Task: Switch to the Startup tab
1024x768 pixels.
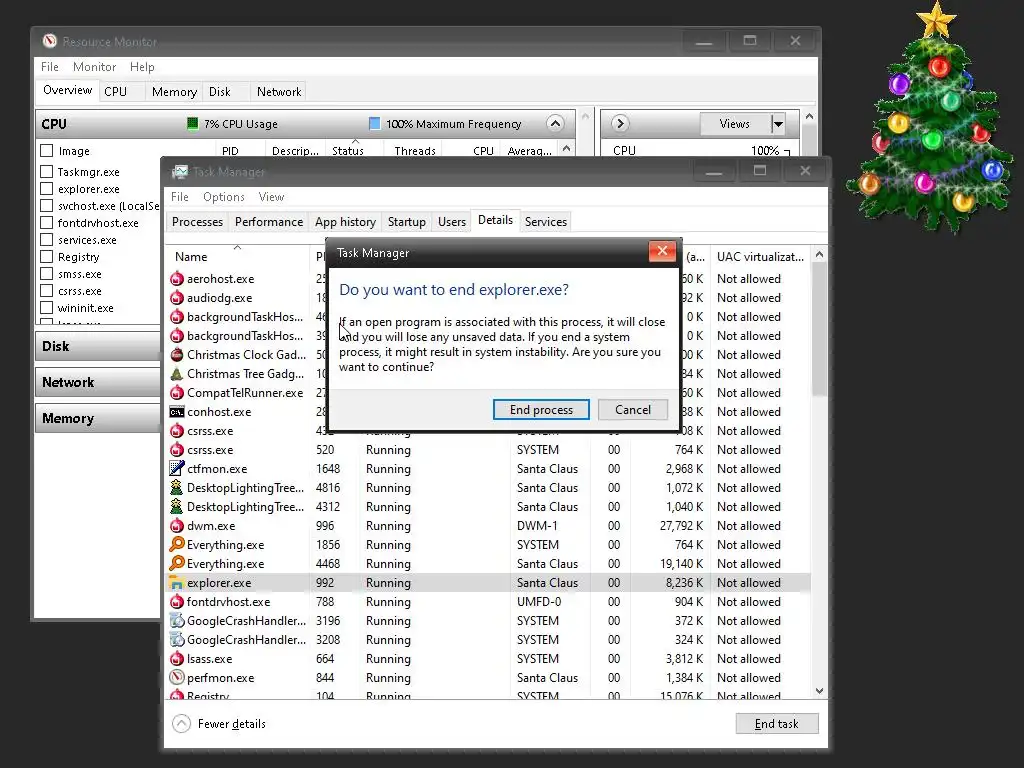Action: (406, 222)
